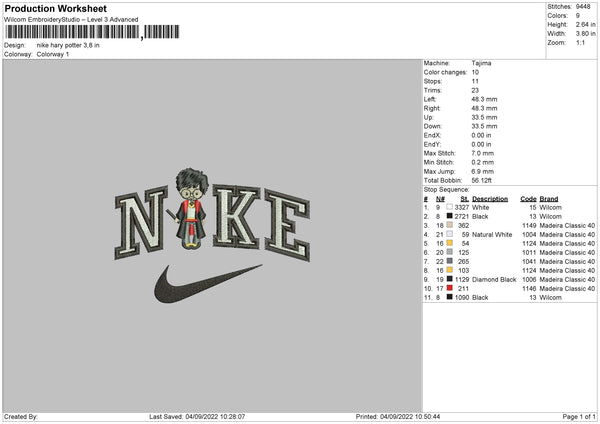Viewport: 600px width, 424px height.
Task: Pick the red swatch for code 1146
Action: [450, 288]
